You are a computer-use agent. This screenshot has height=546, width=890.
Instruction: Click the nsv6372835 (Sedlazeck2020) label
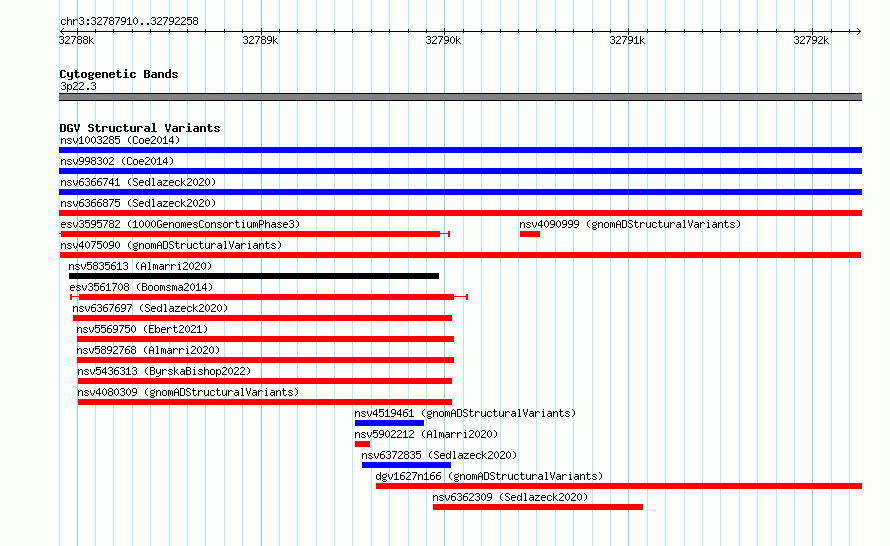439,455
